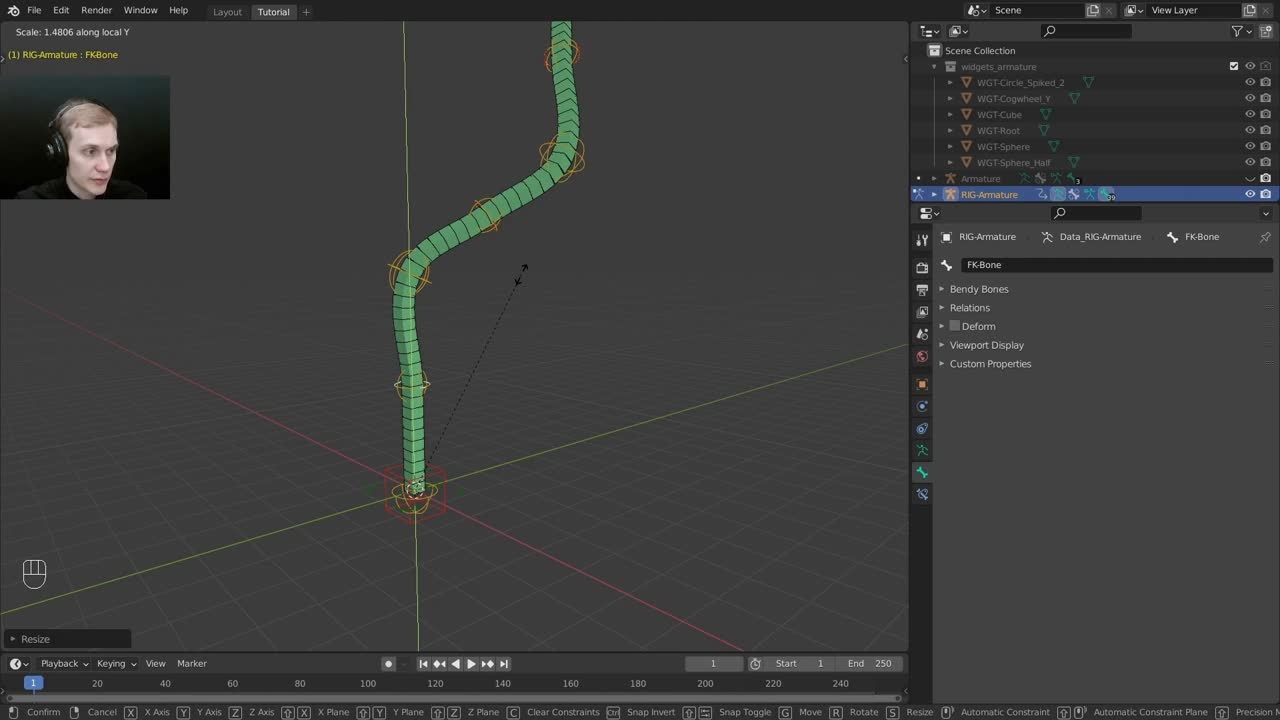The height and width of the screenshot is (720, 1280).
Task: Select the WGT-Root object in outliner
Action: click(x=998, y=131)
